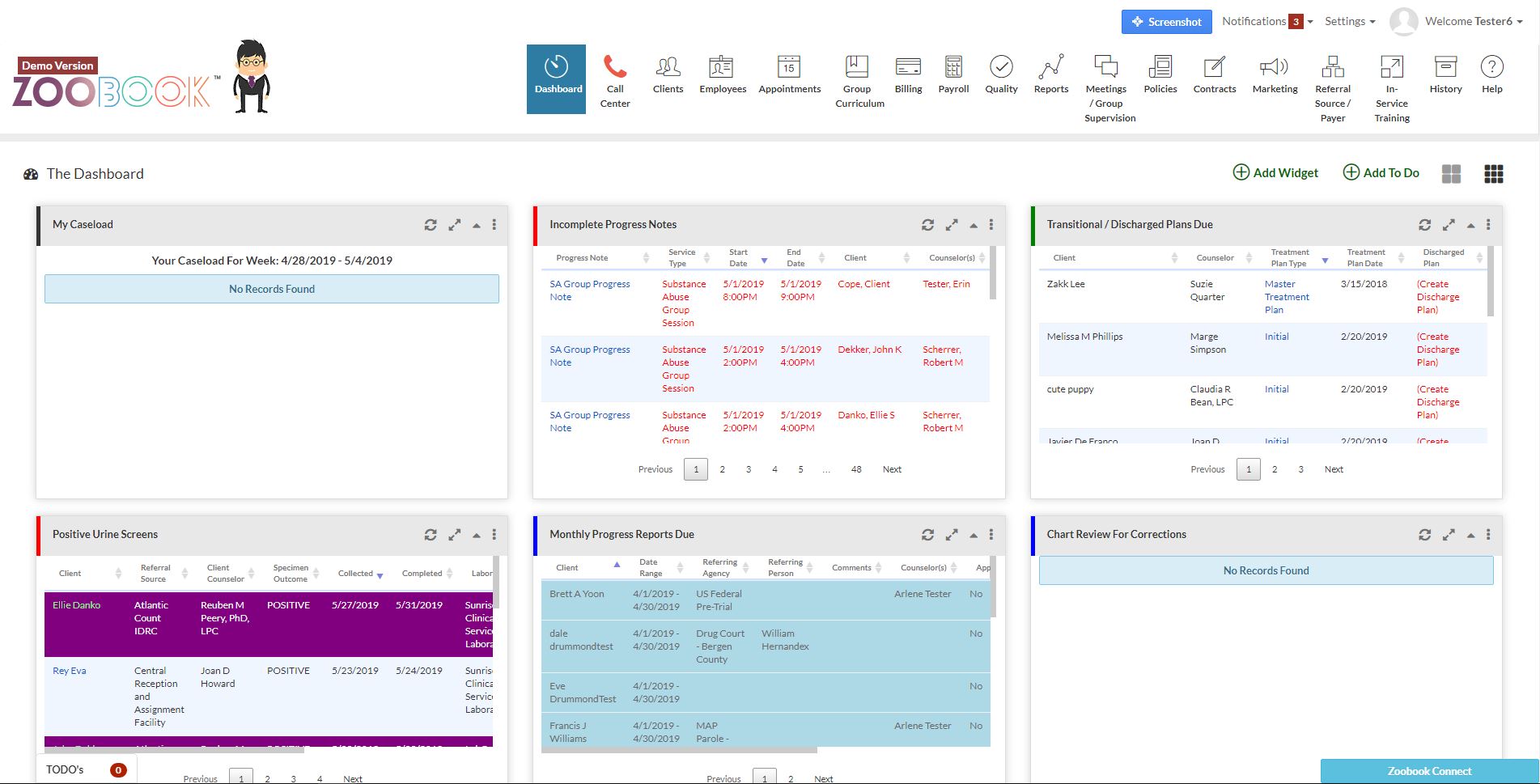The image size is (1540, 784).
Task: Click the Billing module icon
Action: [907, 74]
